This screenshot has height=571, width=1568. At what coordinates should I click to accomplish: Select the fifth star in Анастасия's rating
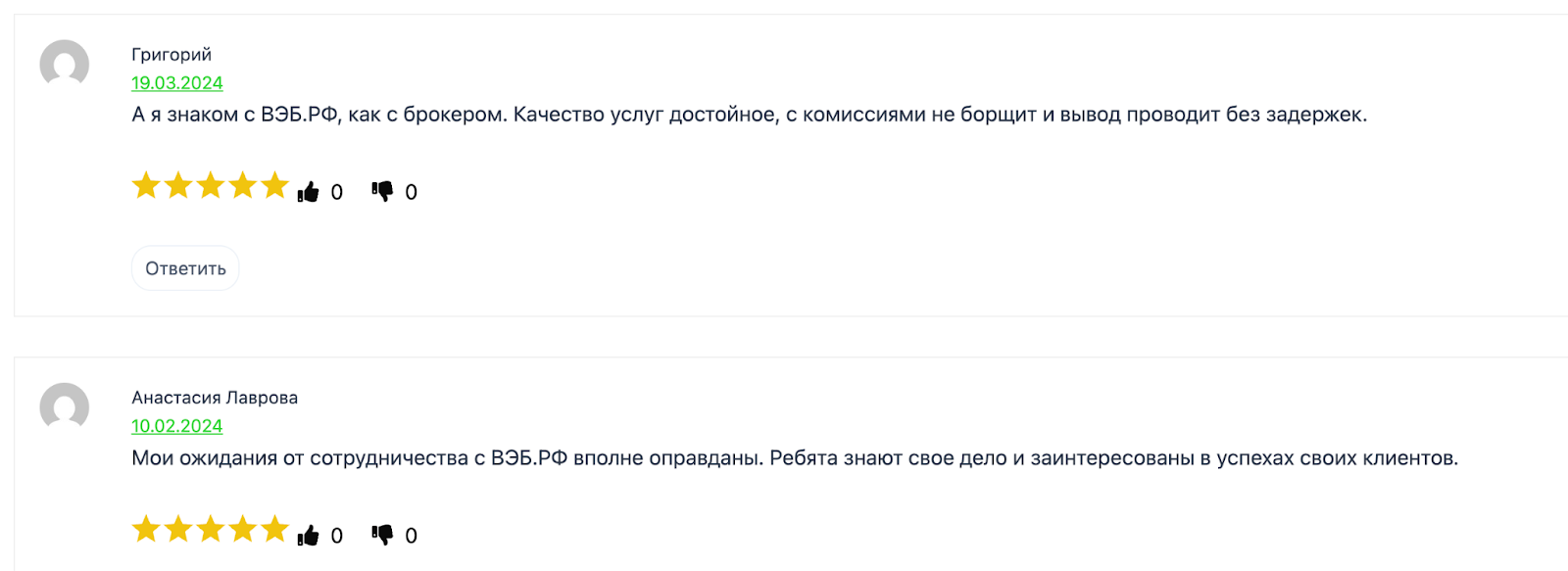pos(275,529)
